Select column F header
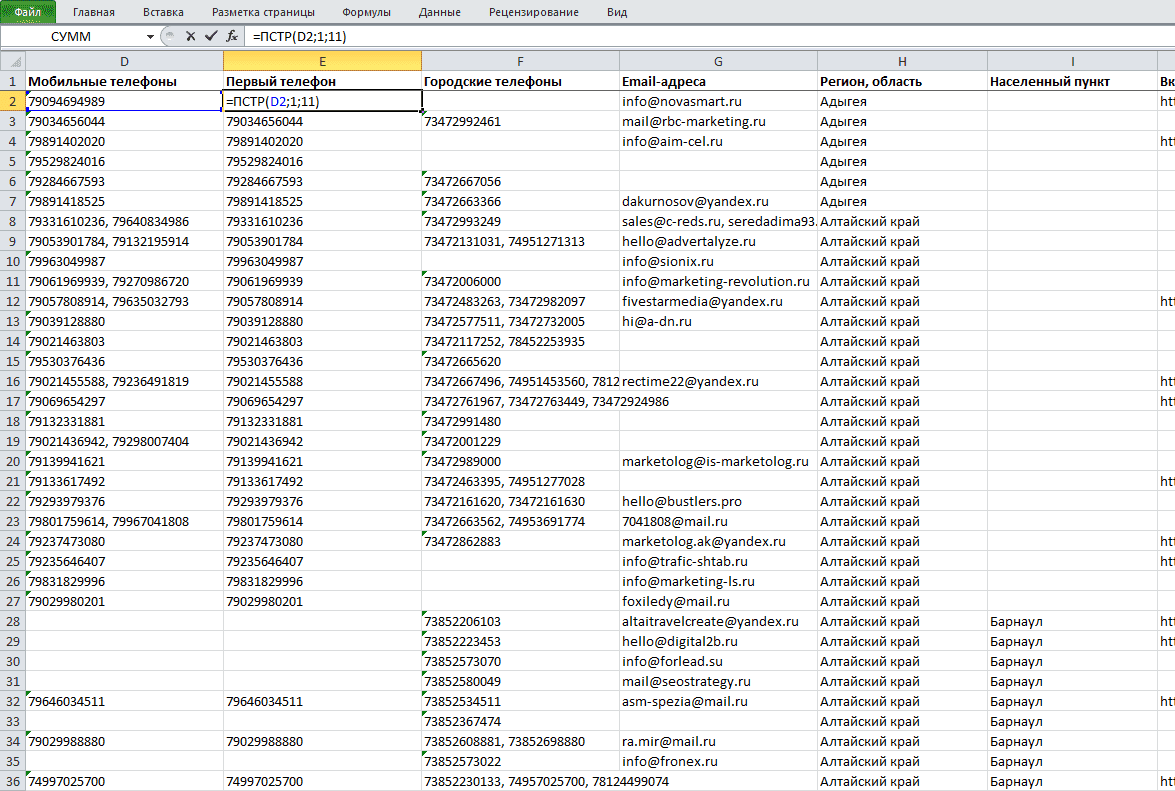This screenshot has width=1175, height=791. click(520, 61)
